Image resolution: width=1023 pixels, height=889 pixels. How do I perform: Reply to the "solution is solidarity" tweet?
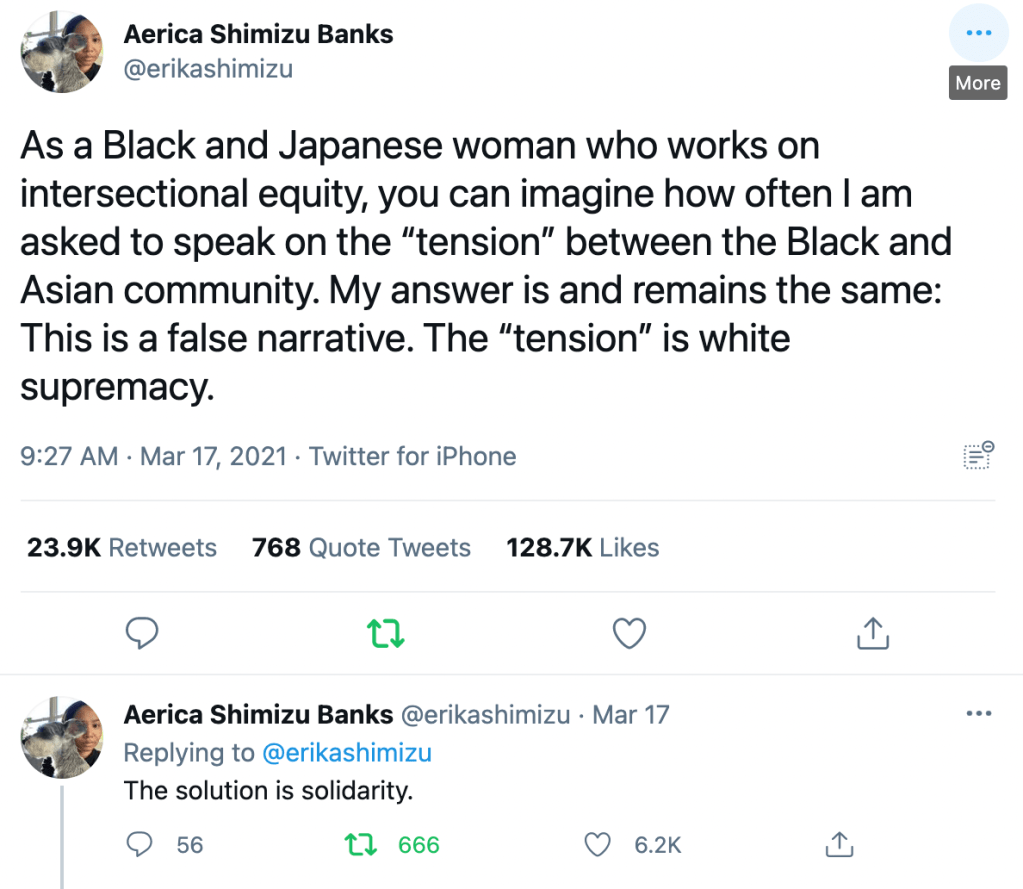coord(139,845)
